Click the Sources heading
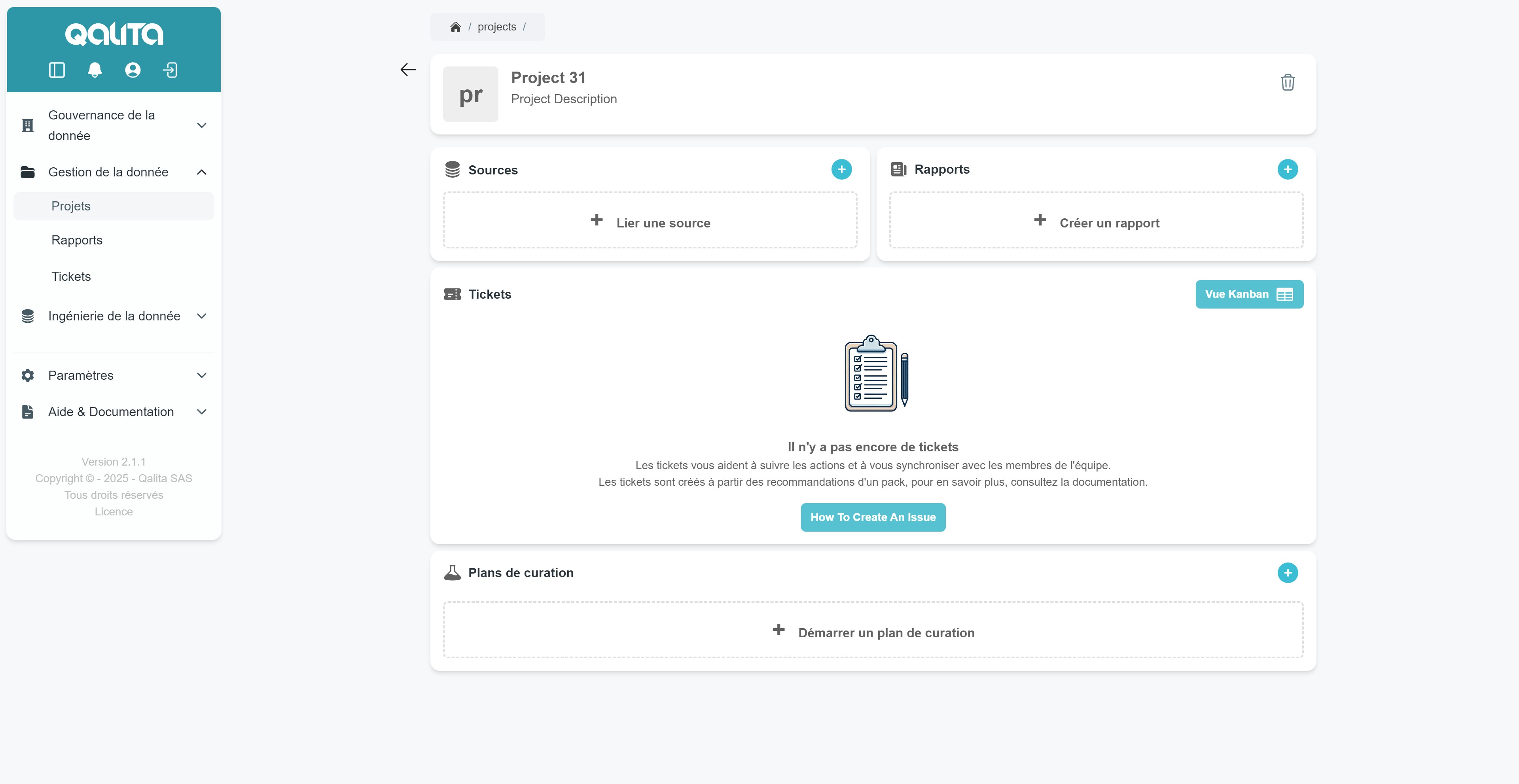The image size is (1519, 784). point(493,170)
